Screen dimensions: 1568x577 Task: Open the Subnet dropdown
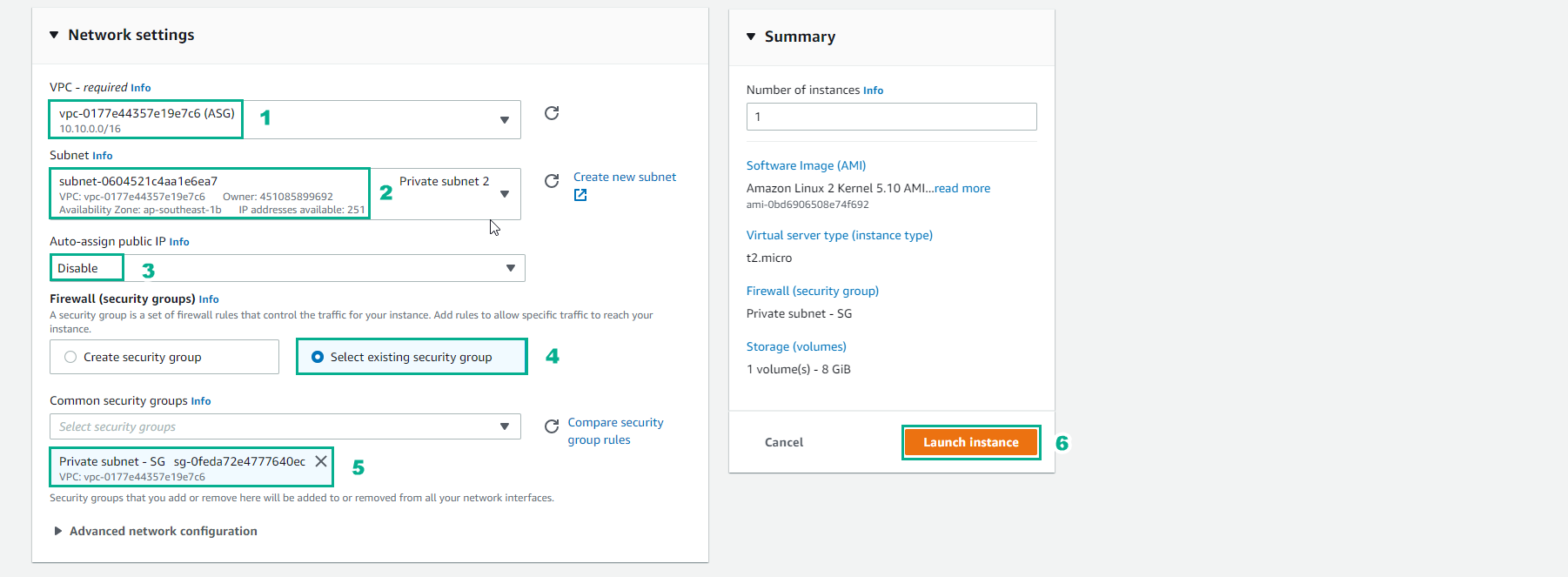tap(285, 193)
